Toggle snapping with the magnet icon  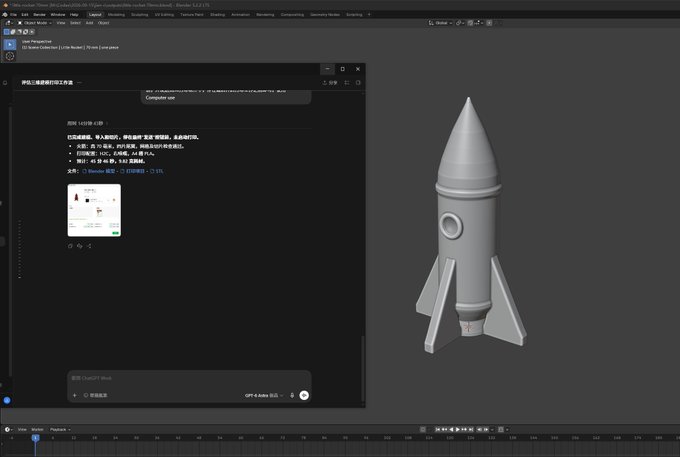pyautogui.click(x=470, y=23)
